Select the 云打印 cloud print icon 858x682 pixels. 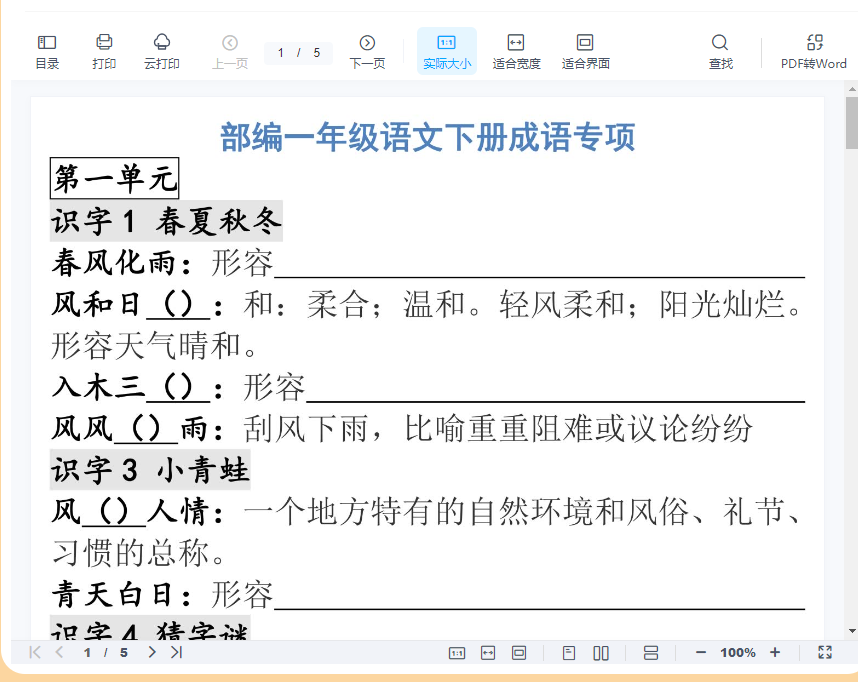pyautogui.click(x=161, y=51)
